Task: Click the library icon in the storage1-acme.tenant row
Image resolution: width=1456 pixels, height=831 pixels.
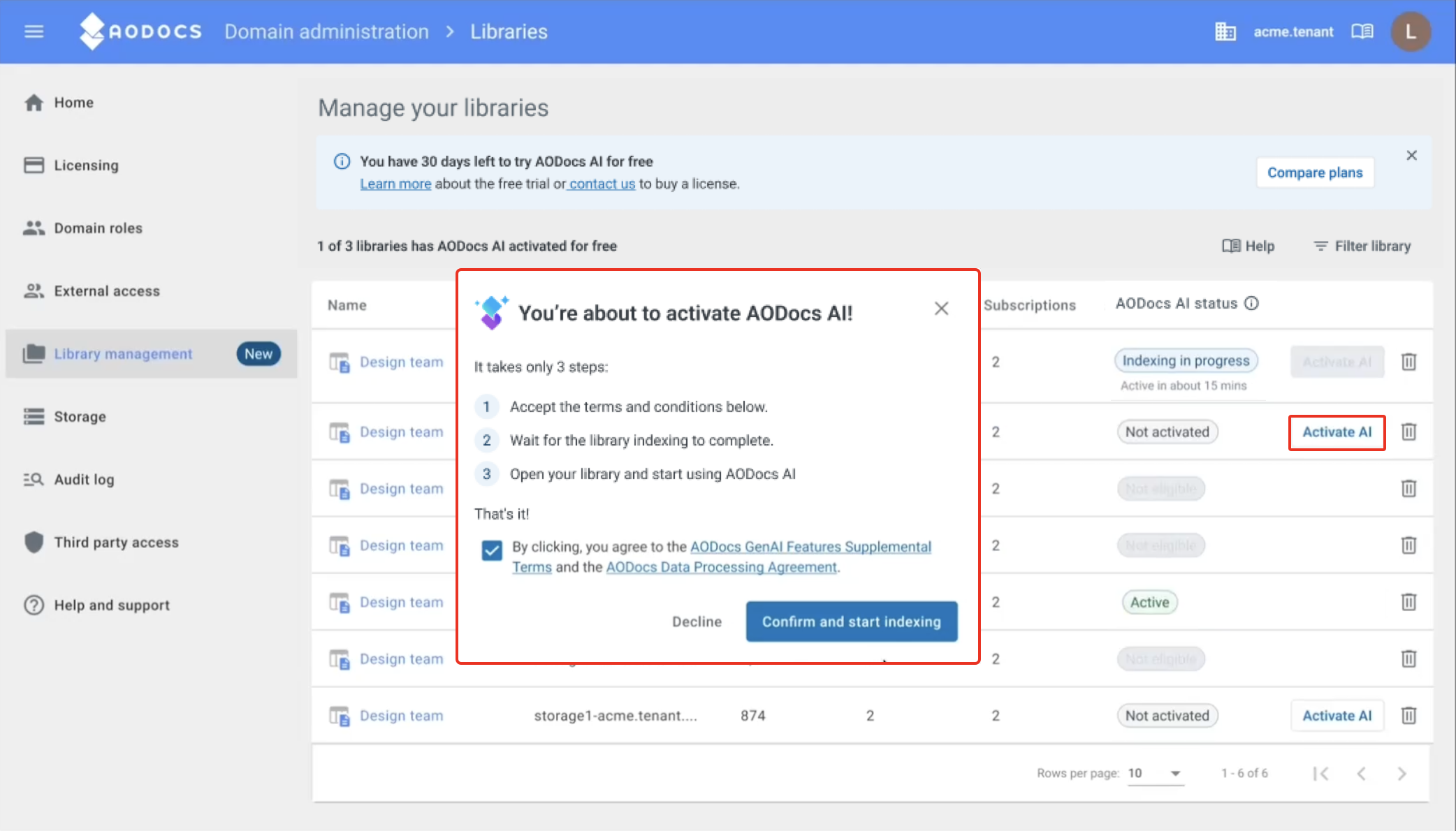Action: click(340, 716)
